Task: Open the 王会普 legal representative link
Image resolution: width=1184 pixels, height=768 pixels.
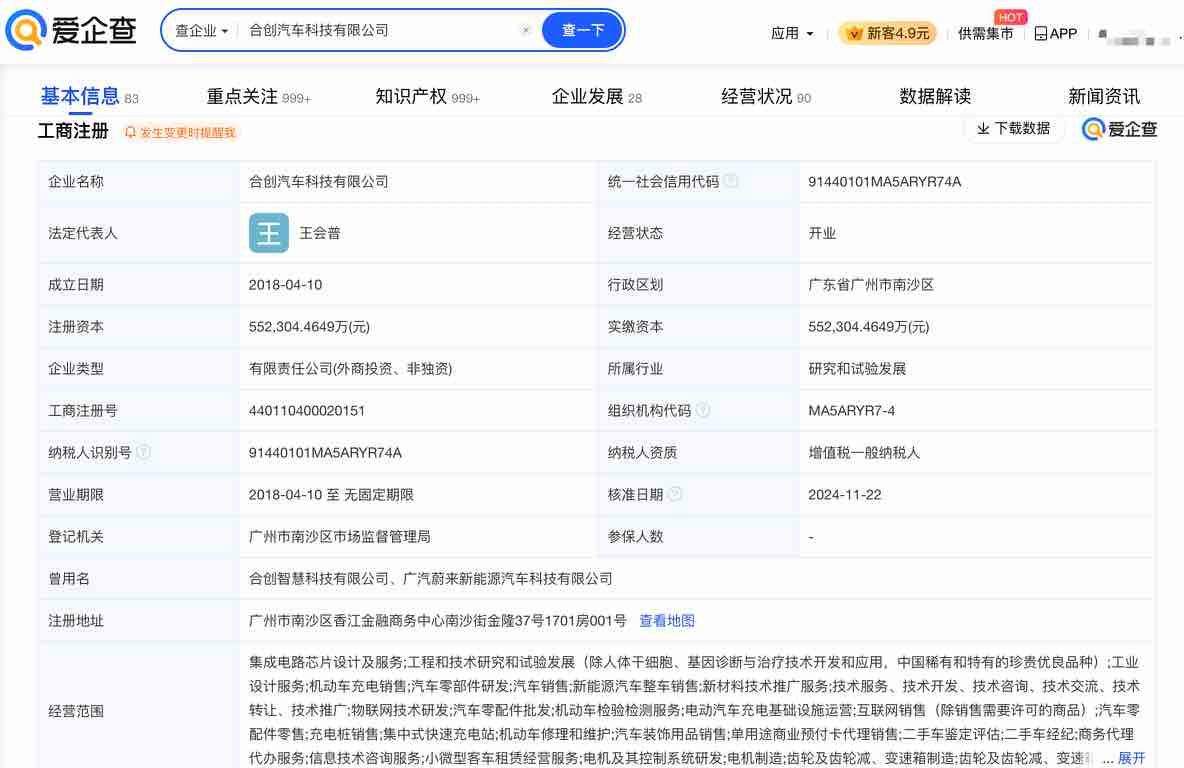Action: click(x=320, y=234)
